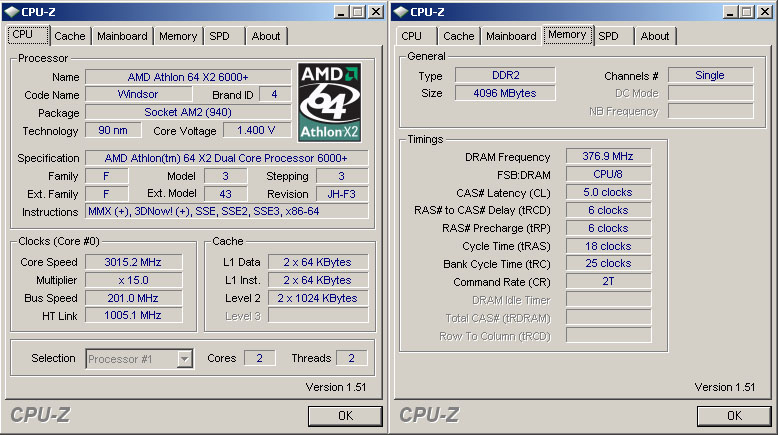Click the Revision value JH-F3
Screen dimensions: 780x435
(x=342, y=194)
